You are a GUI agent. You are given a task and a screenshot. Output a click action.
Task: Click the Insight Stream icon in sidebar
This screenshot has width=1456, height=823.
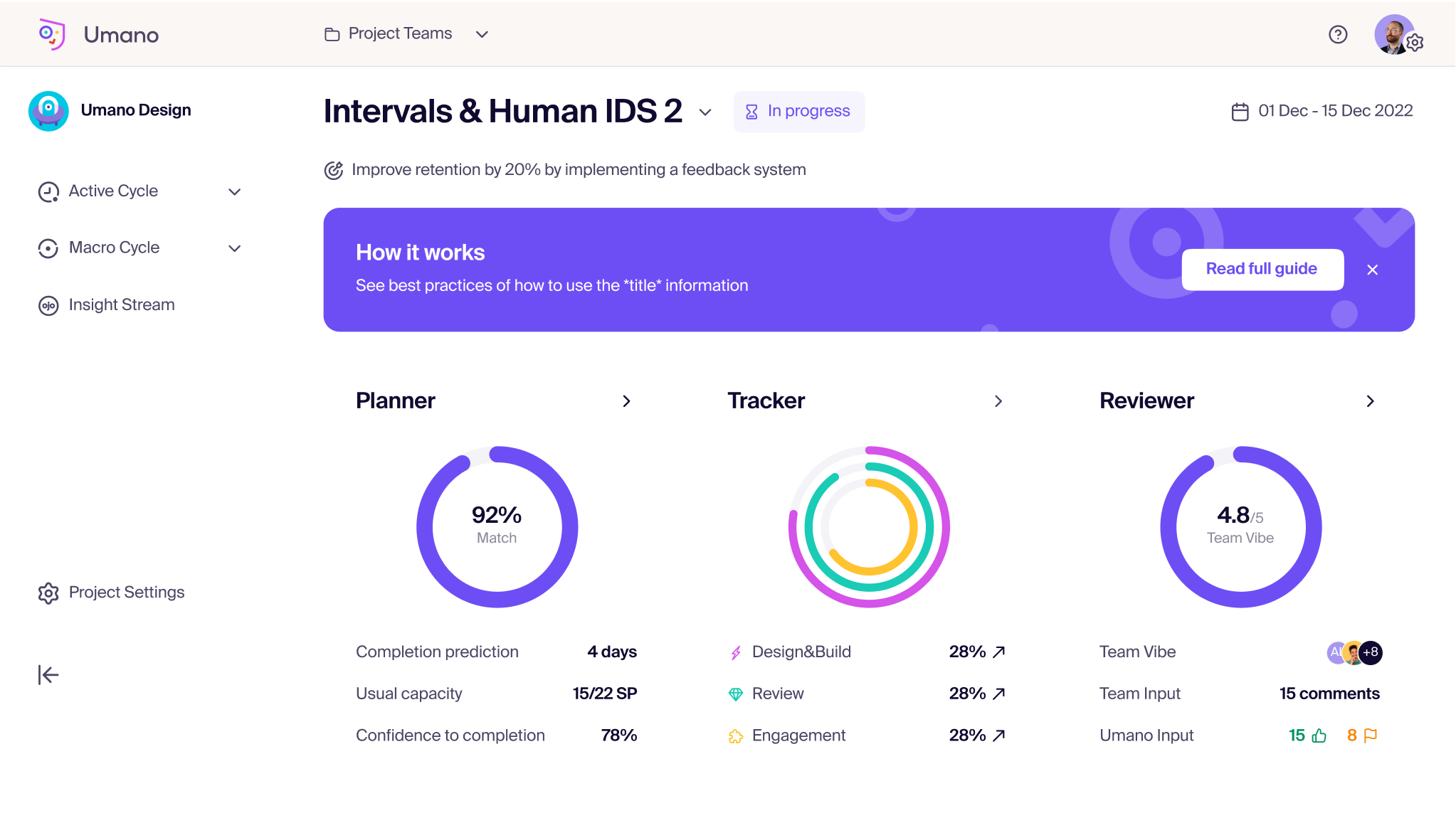pos(48,304)
